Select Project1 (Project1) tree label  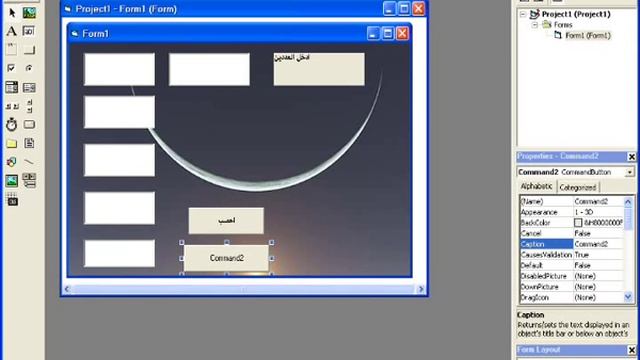click(576, 14)
